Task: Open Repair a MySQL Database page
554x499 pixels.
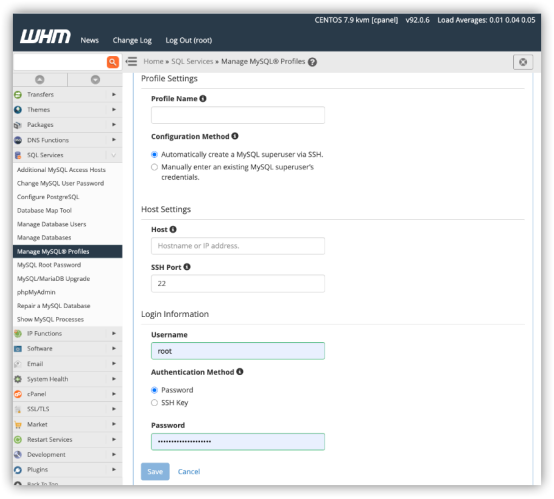Action: [53, 306]
